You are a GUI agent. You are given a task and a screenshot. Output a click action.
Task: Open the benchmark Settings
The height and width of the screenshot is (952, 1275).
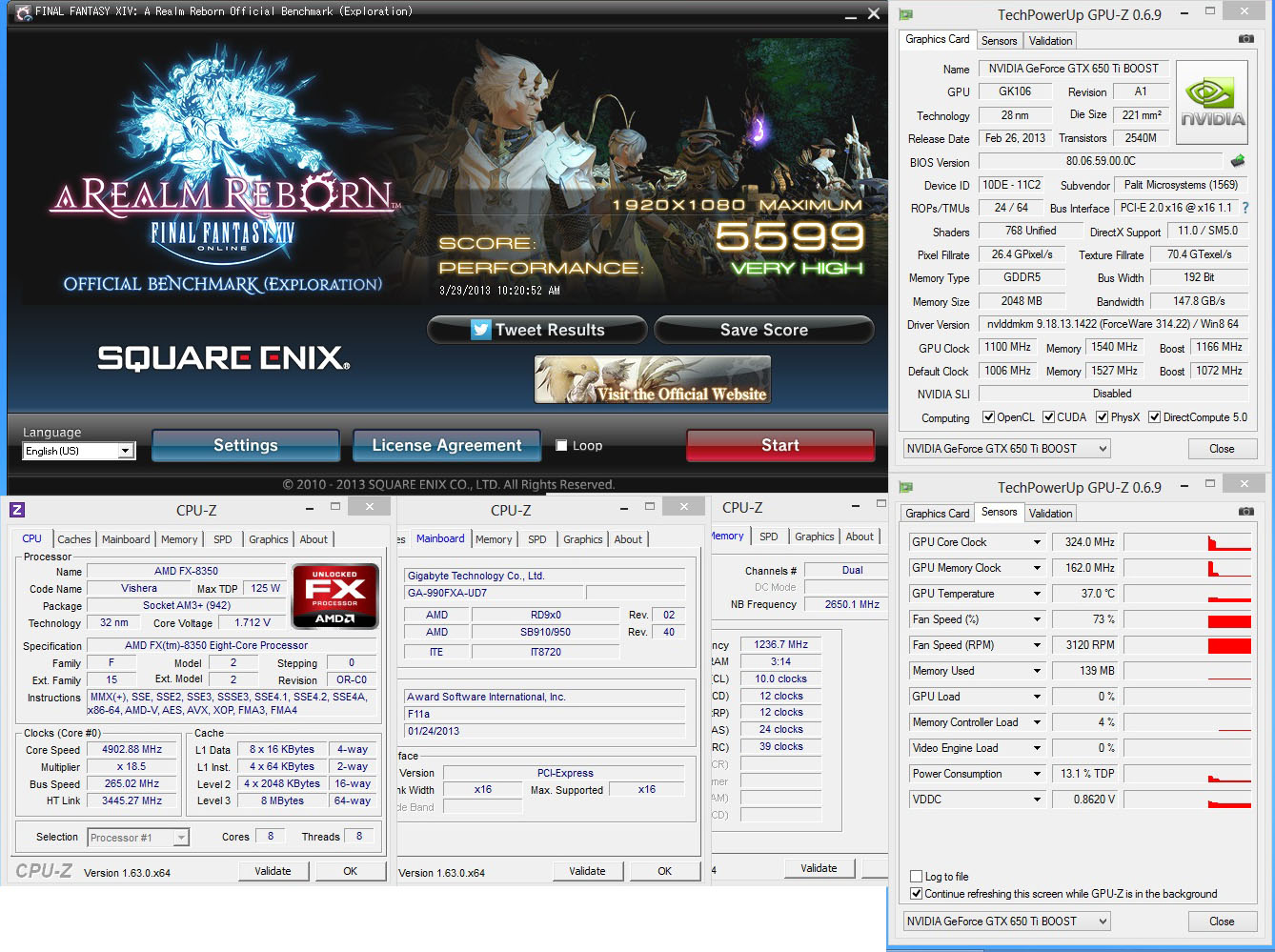click(x=246, y=445)
